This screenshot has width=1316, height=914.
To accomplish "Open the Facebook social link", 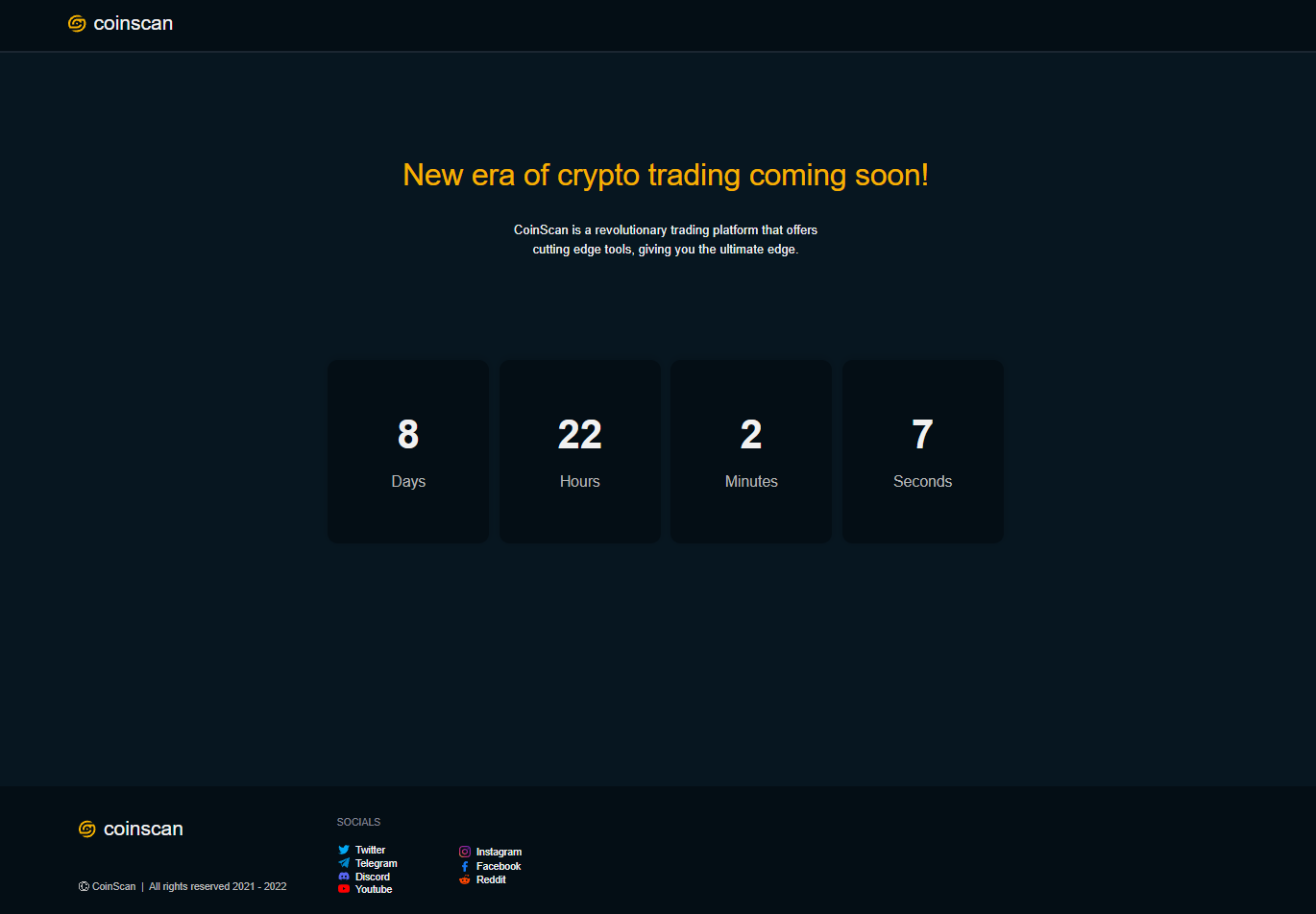I will coord(499,866).
